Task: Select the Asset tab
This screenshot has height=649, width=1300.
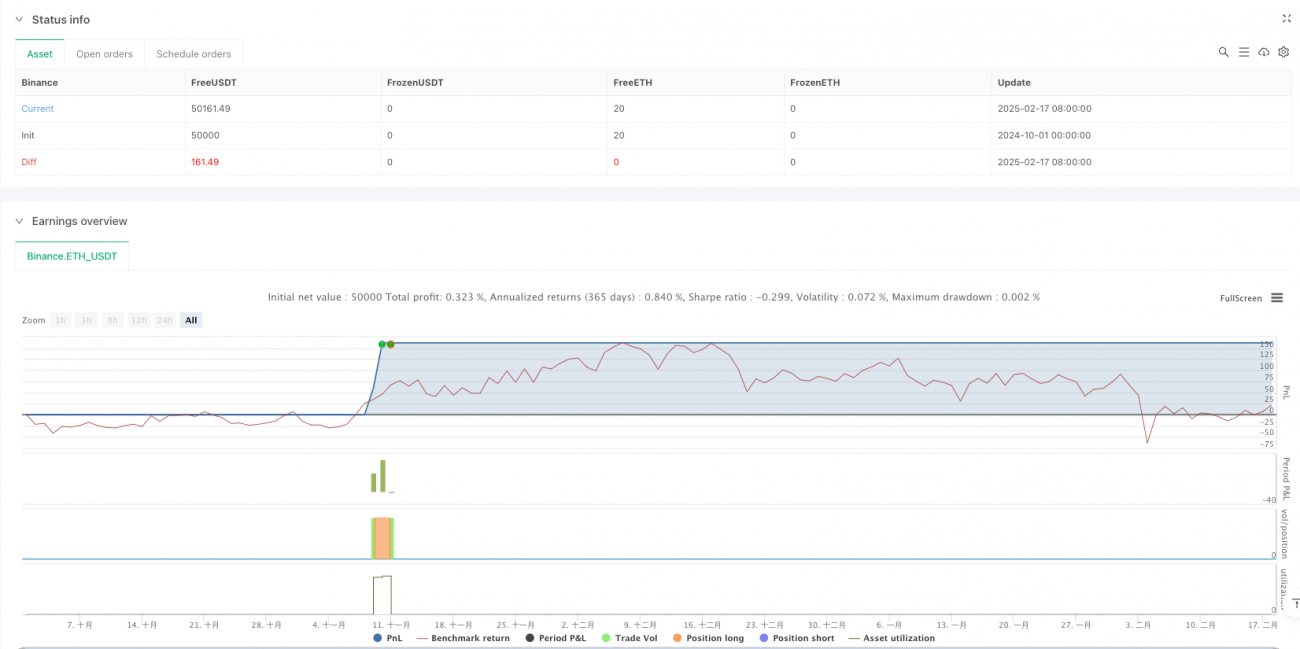Action: (40, 54)
